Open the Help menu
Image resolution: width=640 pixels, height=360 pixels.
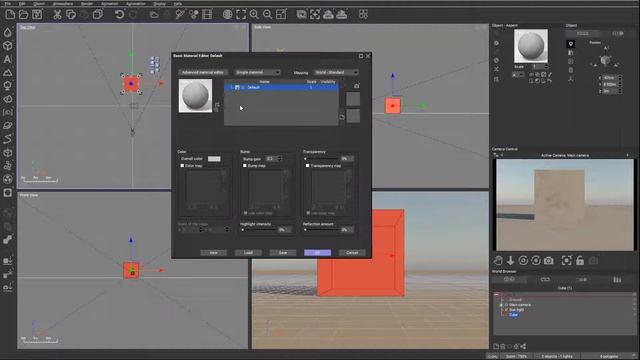(178, 4)
